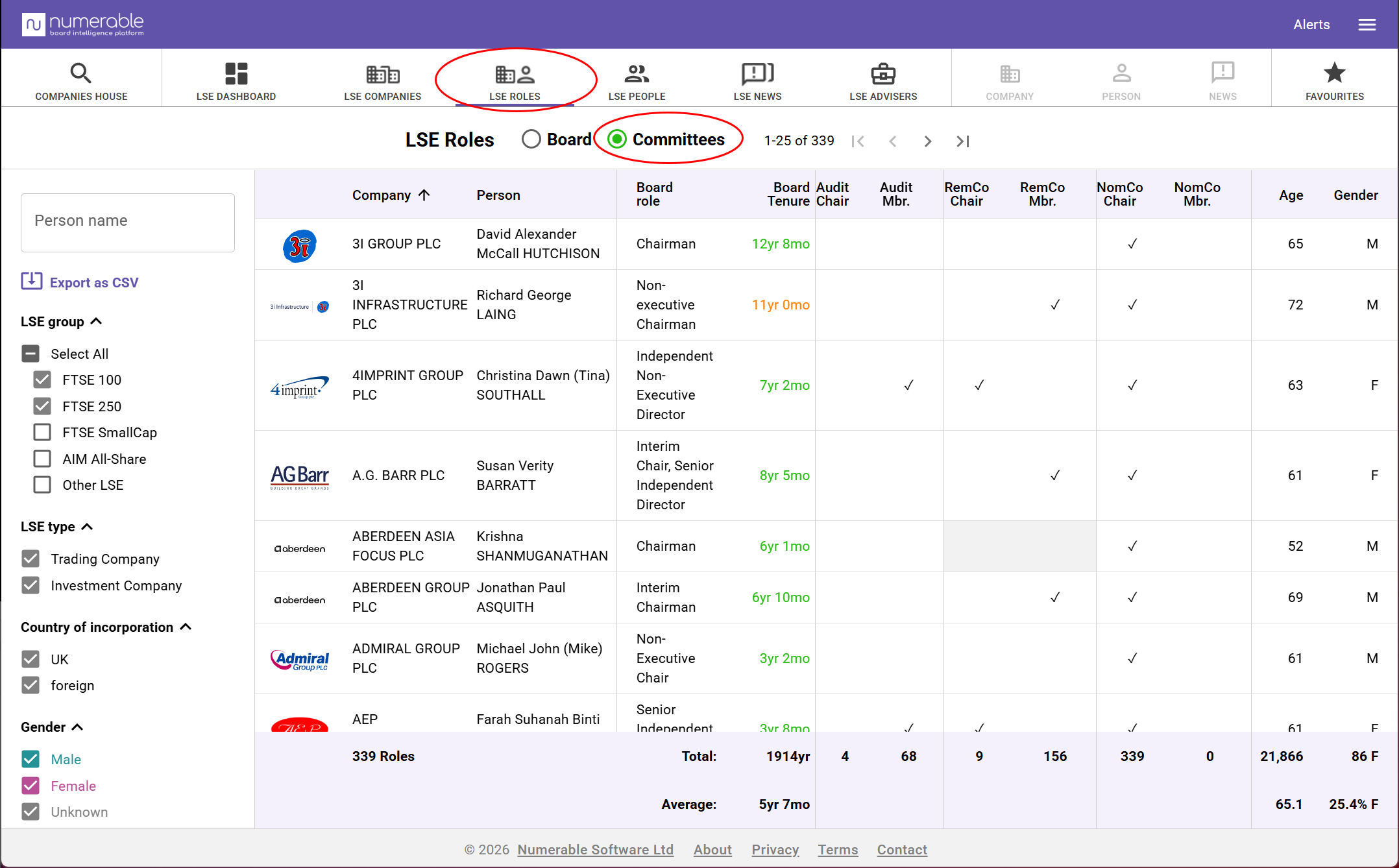Image resolution: width=1399 pixels, height=868 pixels.
Task: Enable the FTSE SmallCap checkbox
Action: [42, 432]
